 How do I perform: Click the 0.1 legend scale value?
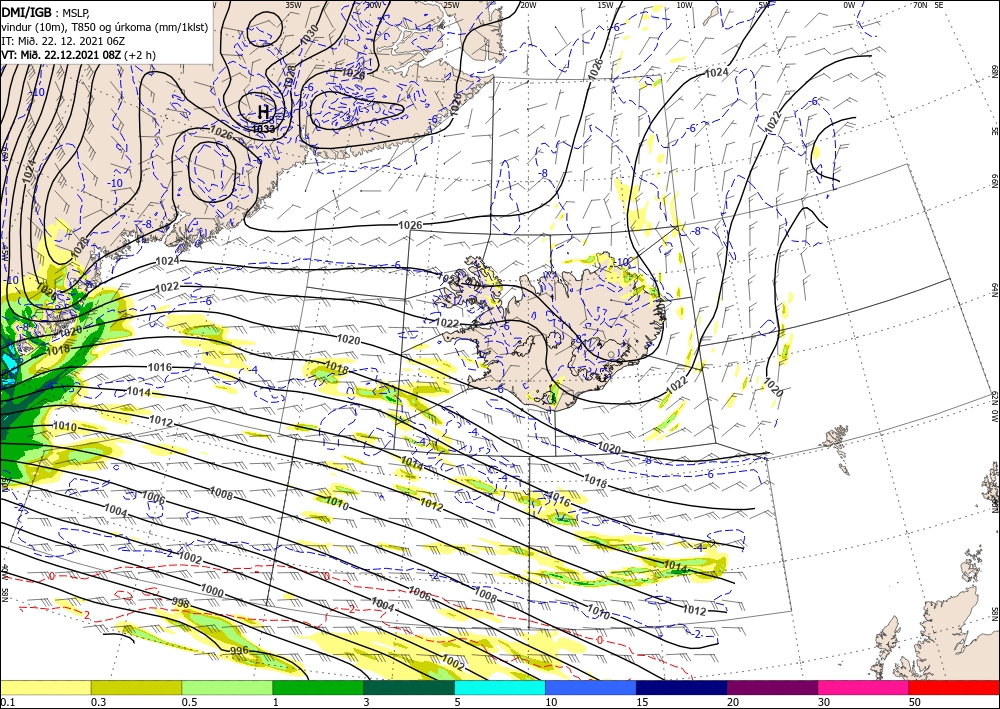pyautogui.click(x=7, y=701)
